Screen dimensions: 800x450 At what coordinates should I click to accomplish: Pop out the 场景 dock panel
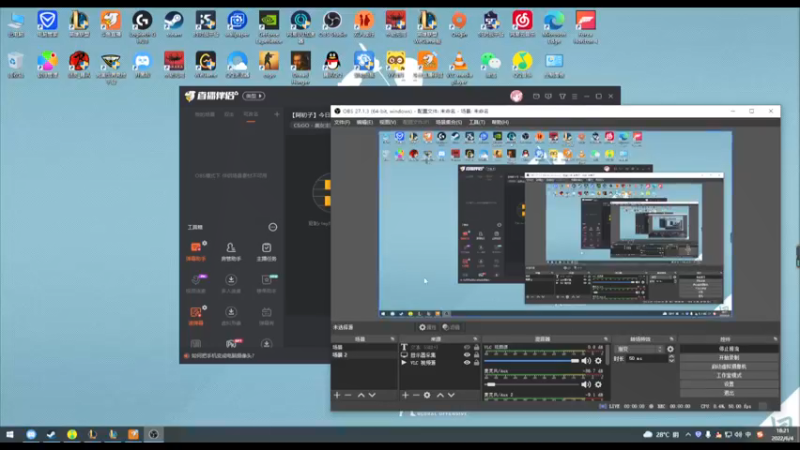[x=392, y=339]
